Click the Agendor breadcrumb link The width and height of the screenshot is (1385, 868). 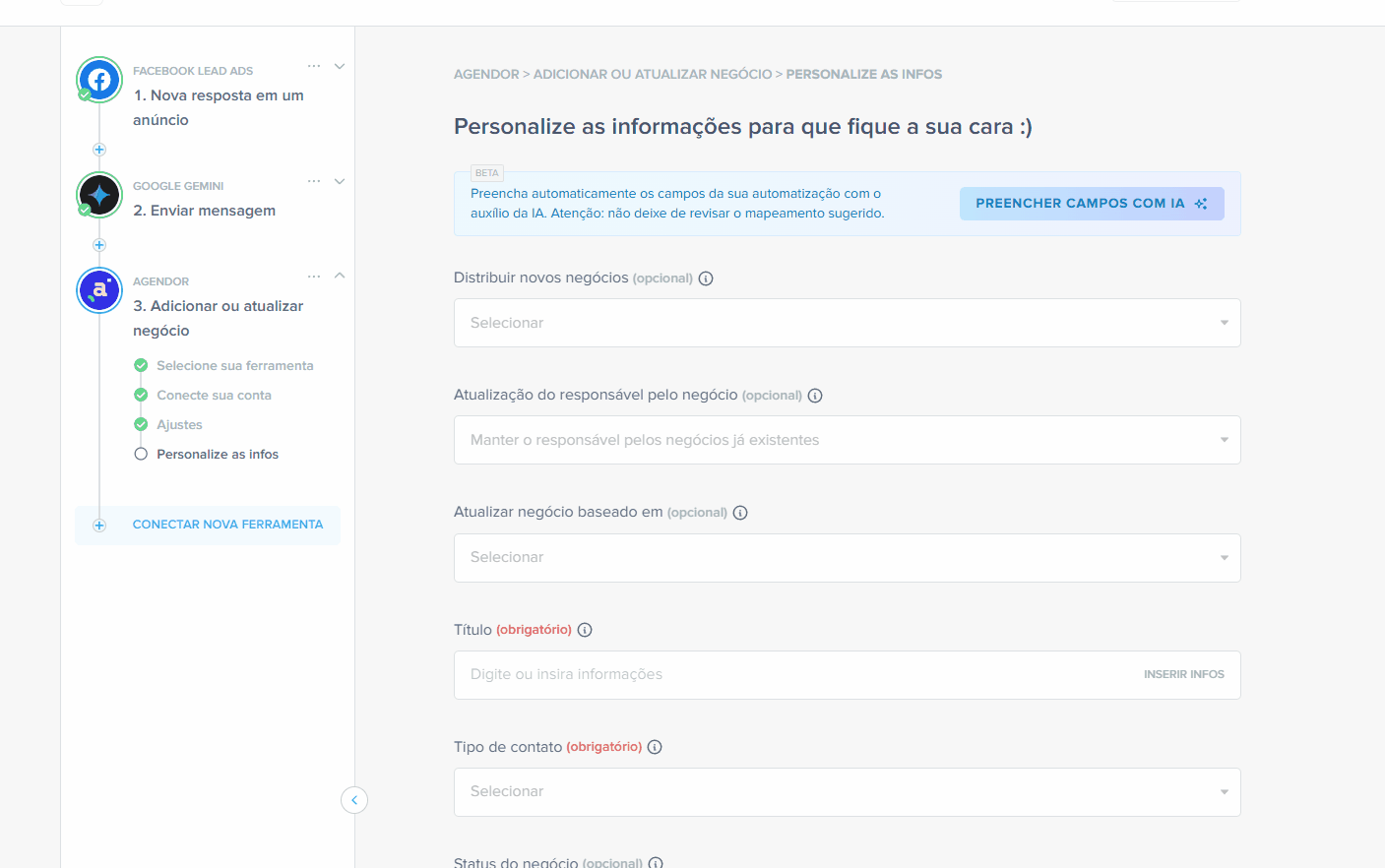(x=486, y=74)
